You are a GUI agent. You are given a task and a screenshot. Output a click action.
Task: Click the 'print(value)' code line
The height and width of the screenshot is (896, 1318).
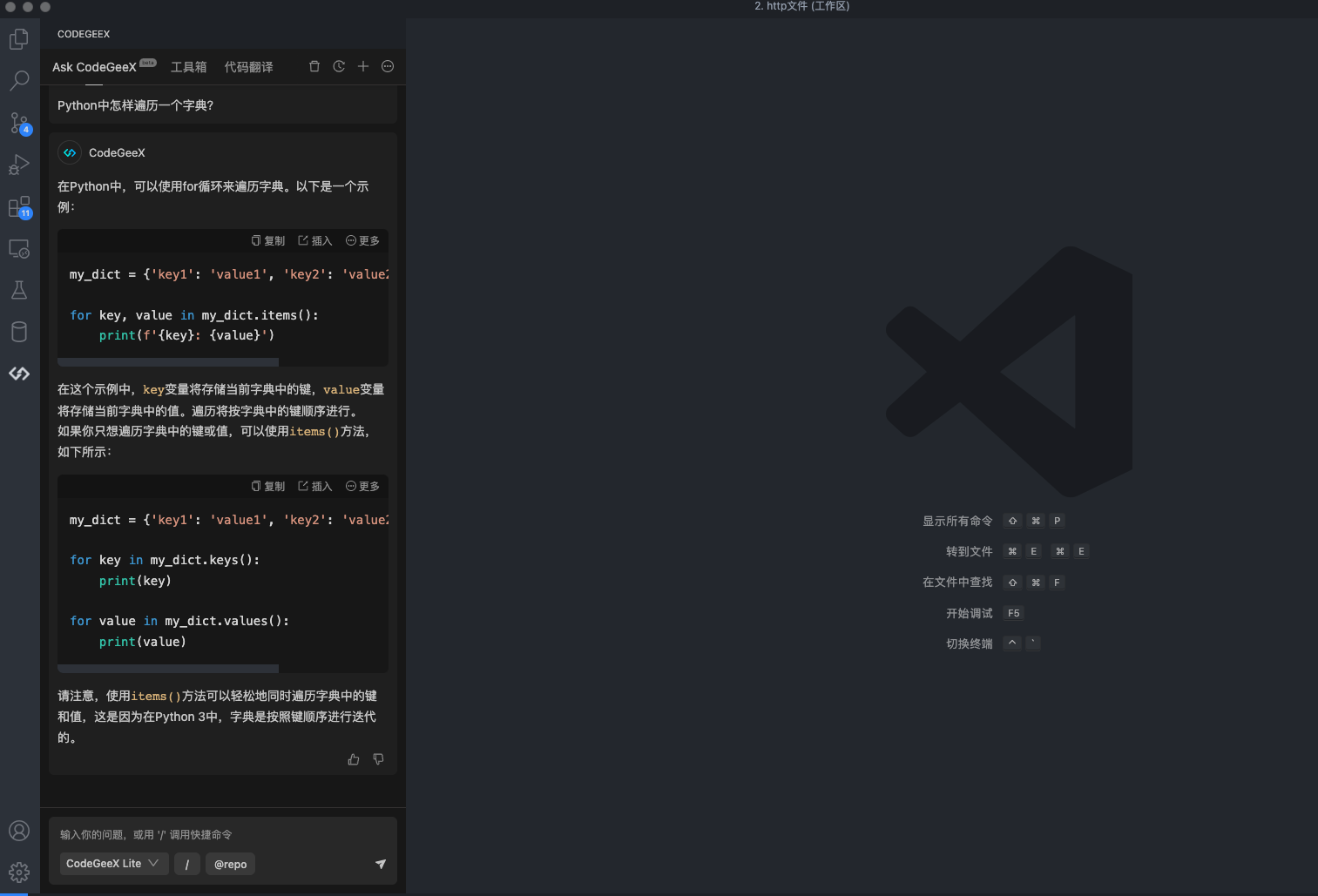(143, 642)
